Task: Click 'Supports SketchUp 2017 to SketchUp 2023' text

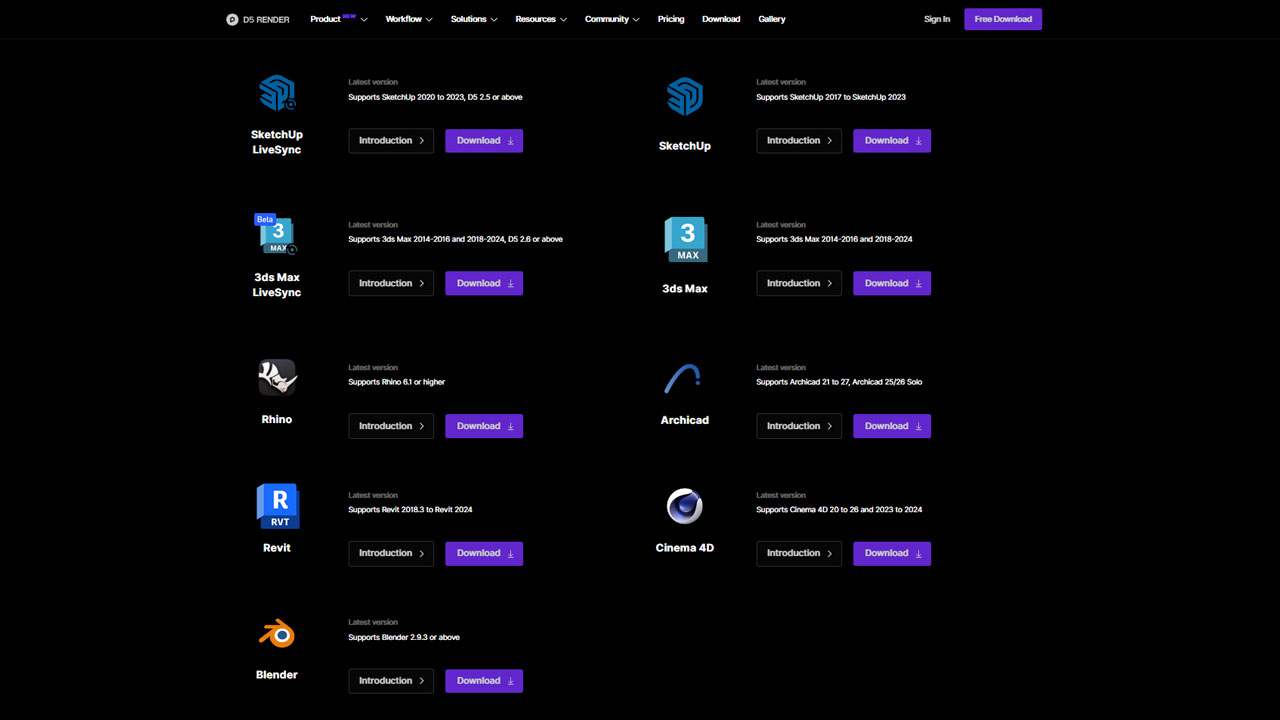Action: click(x=831, y=97)
